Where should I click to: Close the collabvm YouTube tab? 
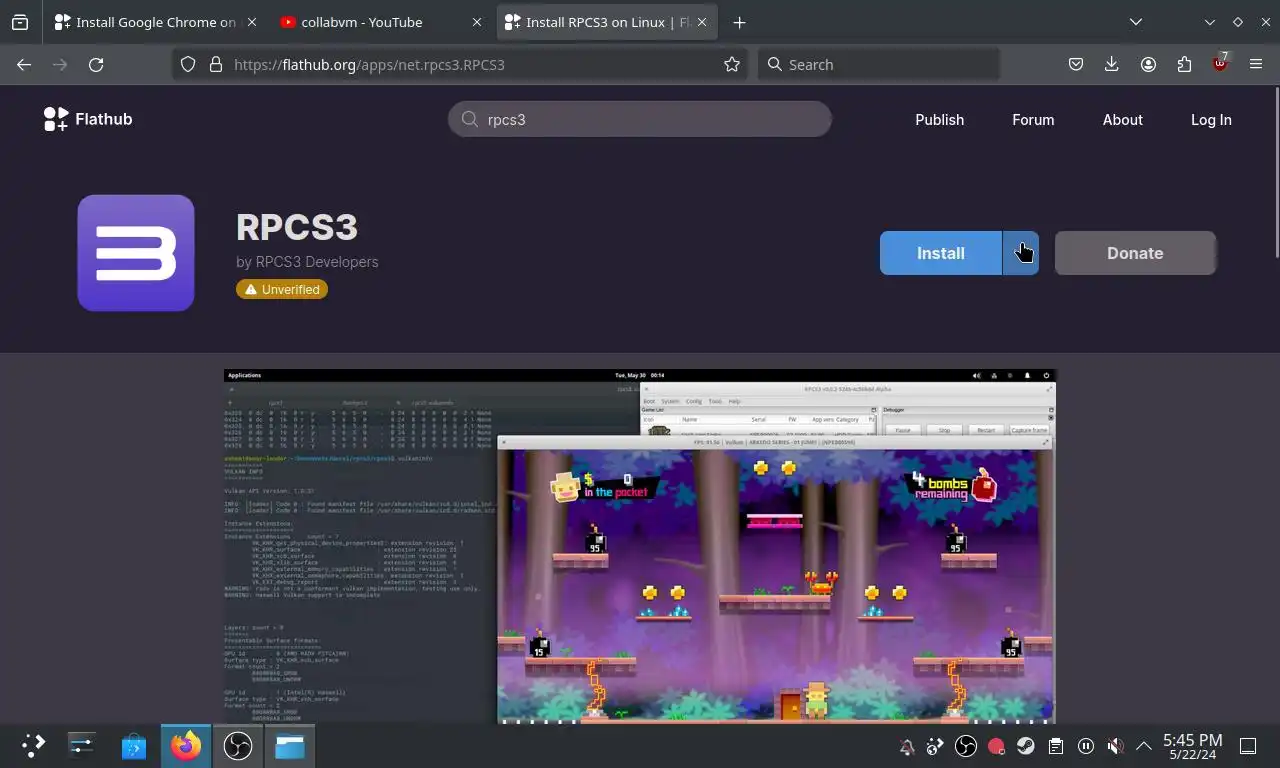coord(476,22)
